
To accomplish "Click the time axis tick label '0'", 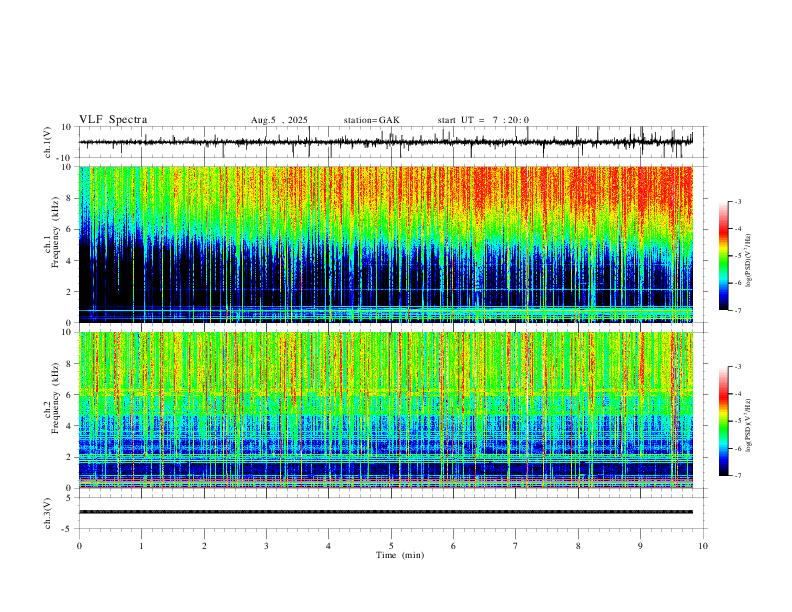I will [79, 546].
